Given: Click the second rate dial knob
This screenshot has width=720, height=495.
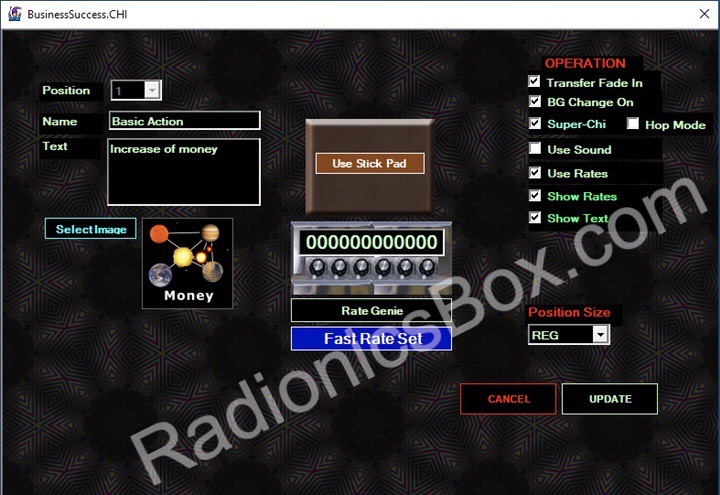Looking at the screenshot, I should (x=339, y=268).
